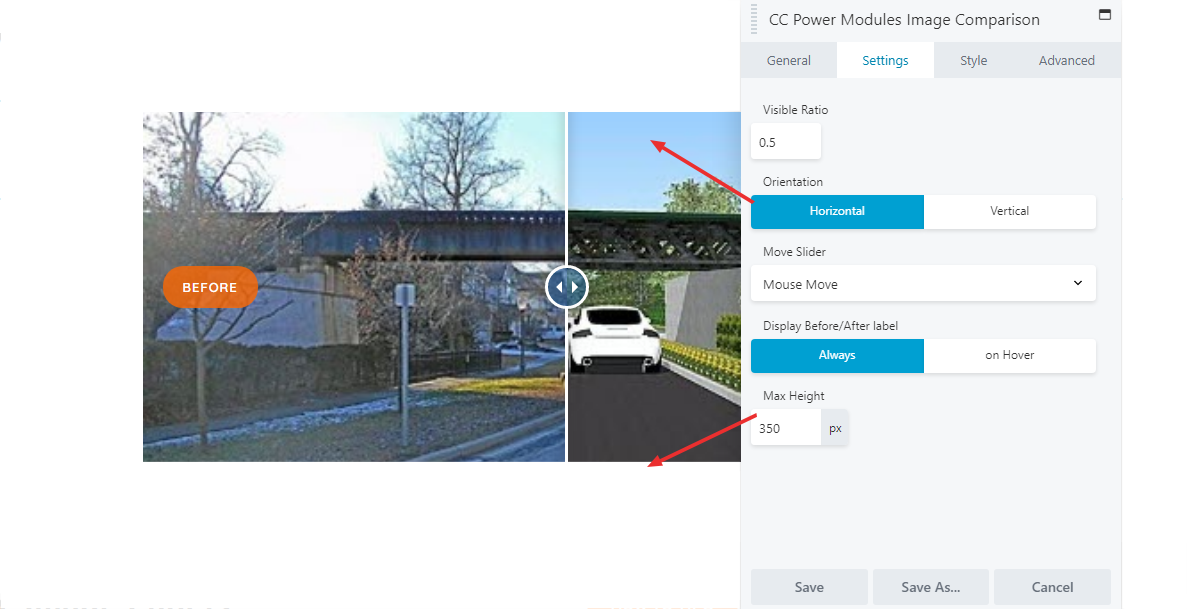Click the Save button
Image resolution: width=1187 pixels, height=609 pixels.
(x=809, y=587)
